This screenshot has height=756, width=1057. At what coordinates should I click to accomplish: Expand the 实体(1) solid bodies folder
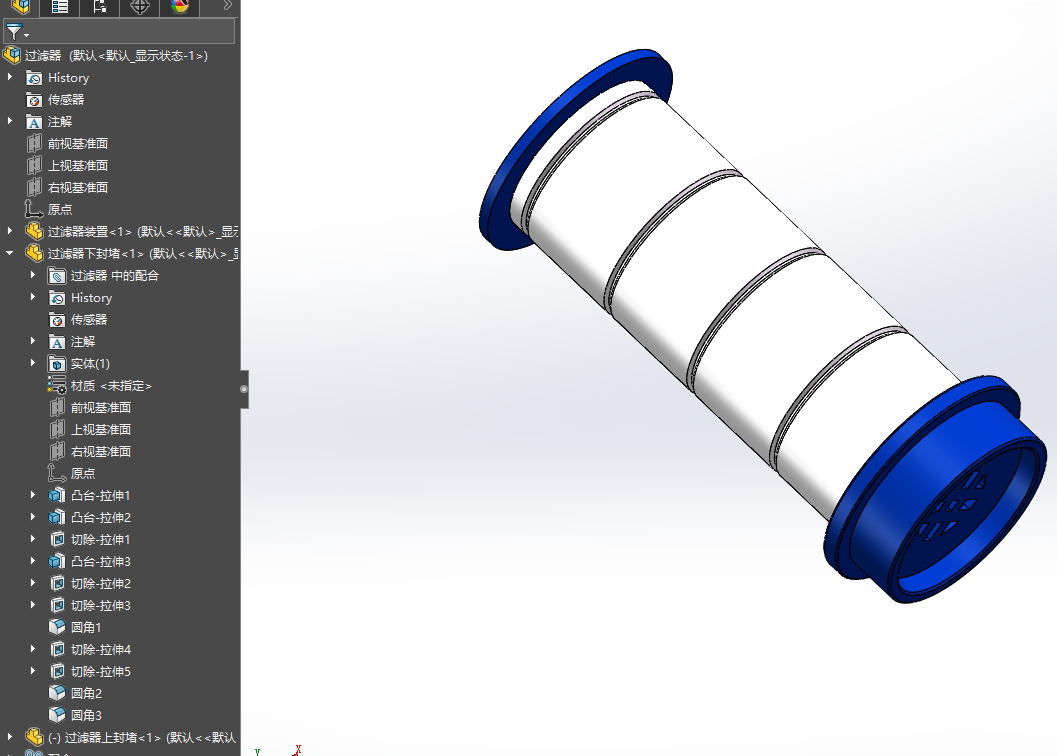click(x=33, y=364)
